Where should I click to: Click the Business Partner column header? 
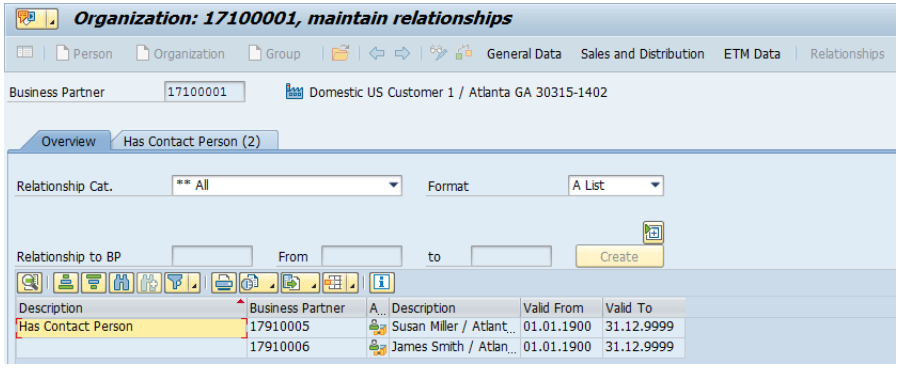tap(306, 308)
